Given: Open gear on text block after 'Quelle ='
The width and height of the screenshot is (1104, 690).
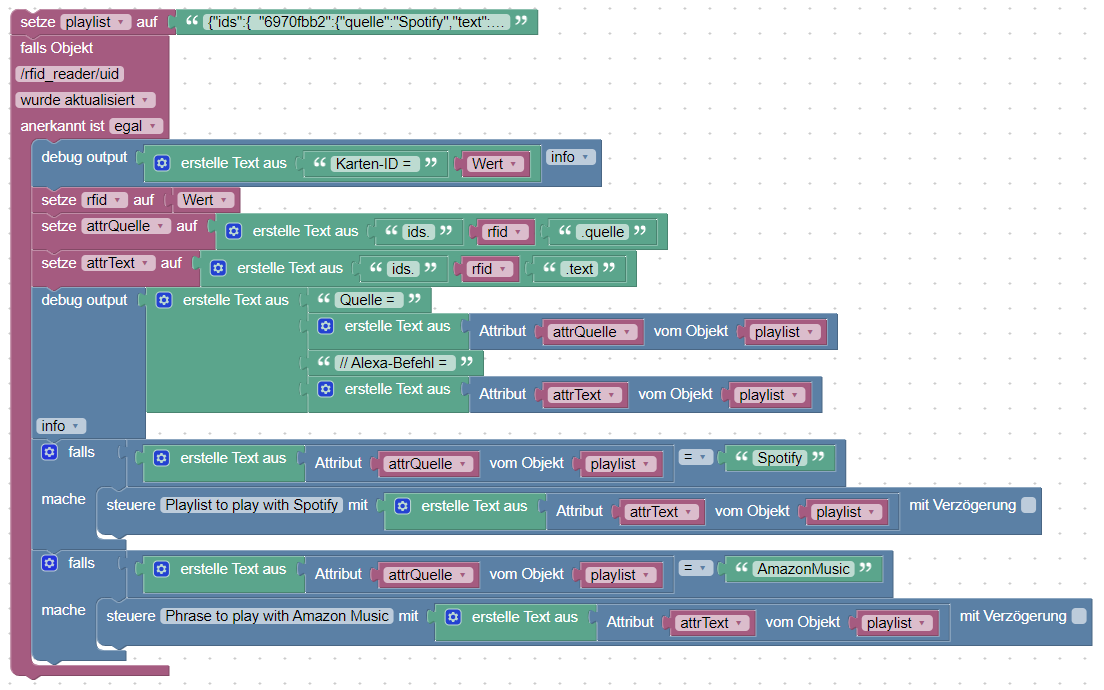Looking at the screenshot, I should coord(325,326).
